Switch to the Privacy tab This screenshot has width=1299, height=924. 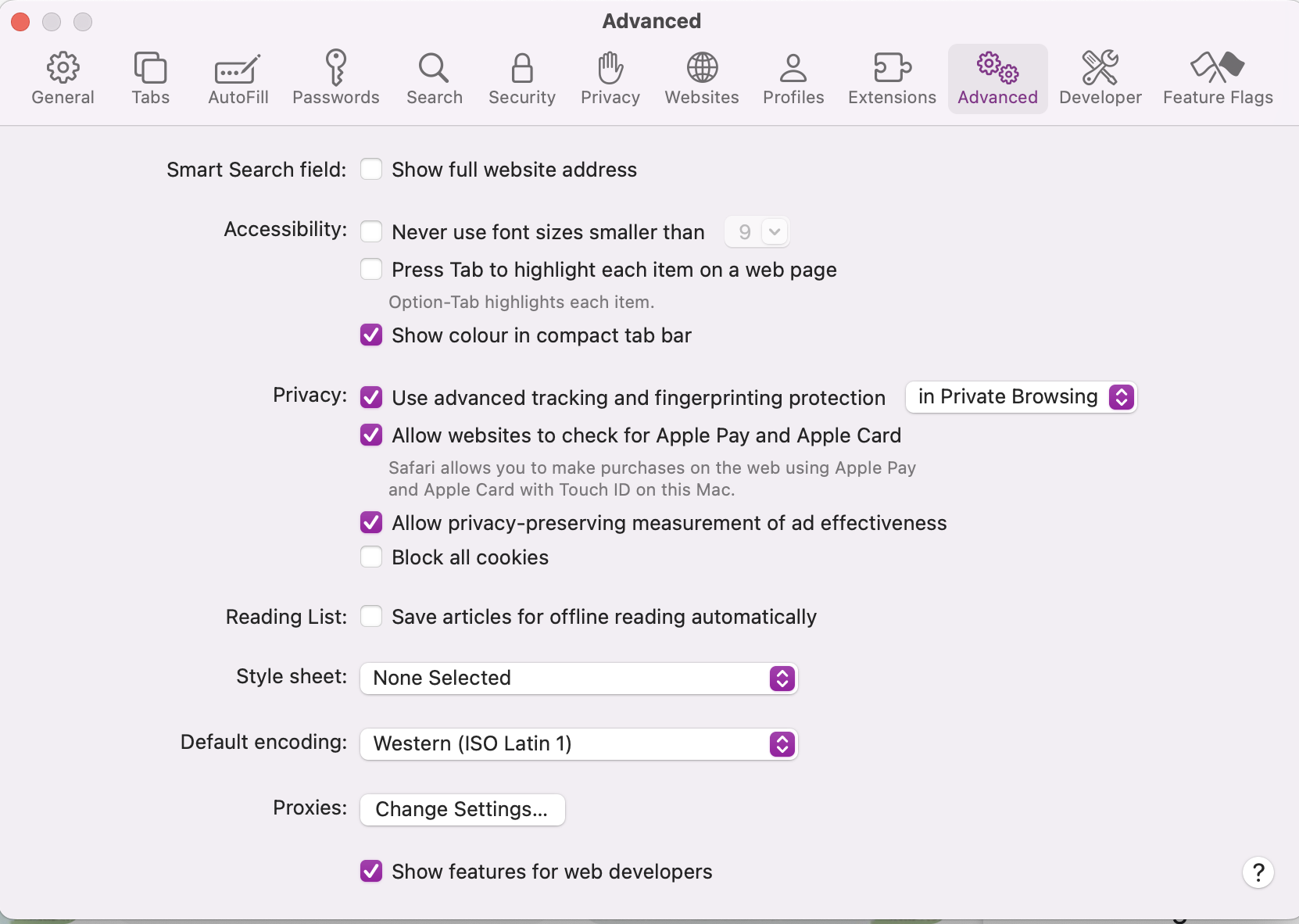tap(609, 78)
